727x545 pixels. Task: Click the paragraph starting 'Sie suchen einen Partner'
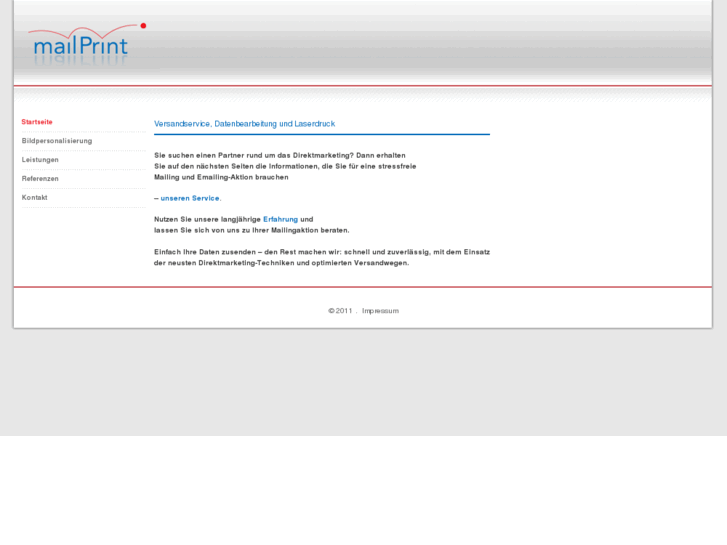point(285,166)
